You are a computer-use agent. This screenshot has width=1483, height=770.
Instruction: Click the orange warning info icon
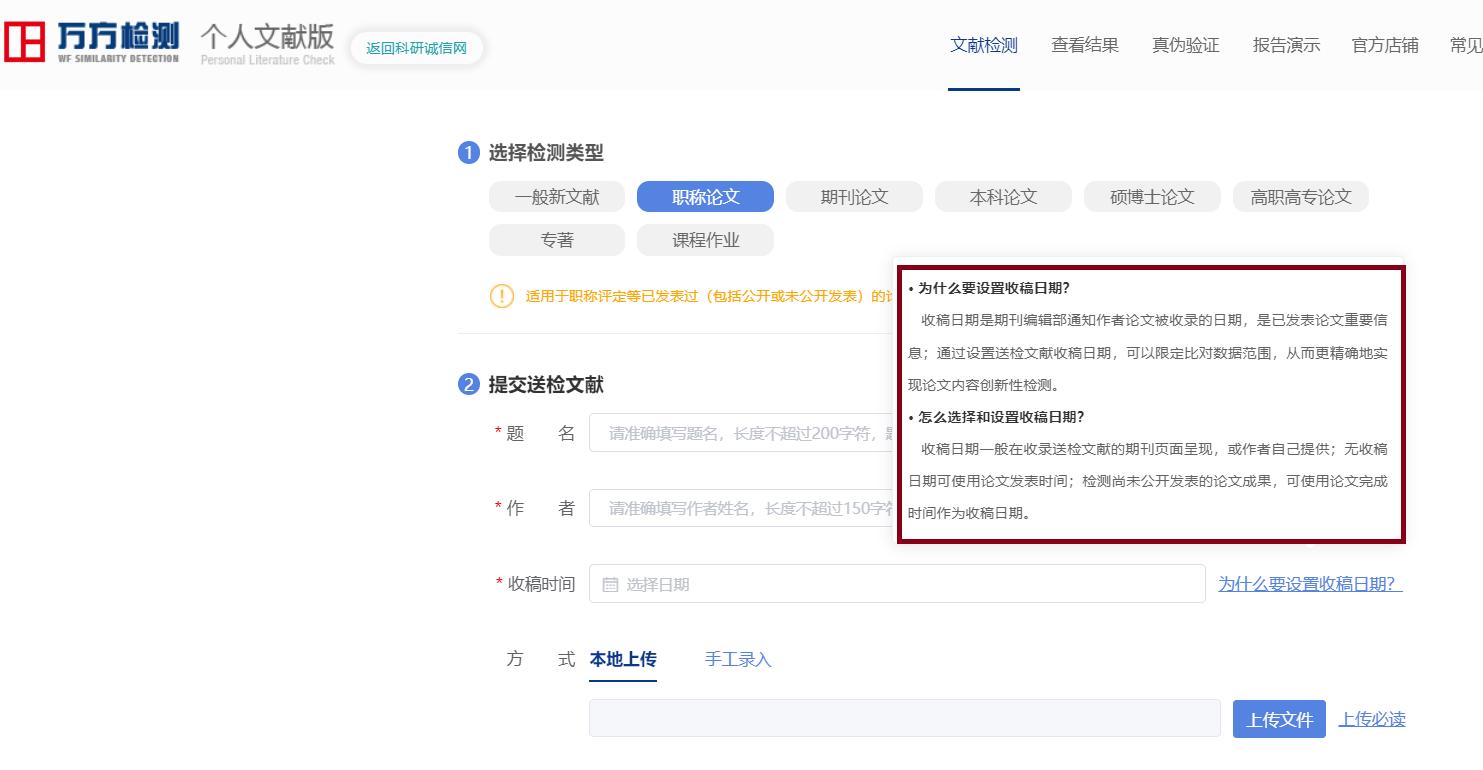pyautogui.click(x=502, y=296)
